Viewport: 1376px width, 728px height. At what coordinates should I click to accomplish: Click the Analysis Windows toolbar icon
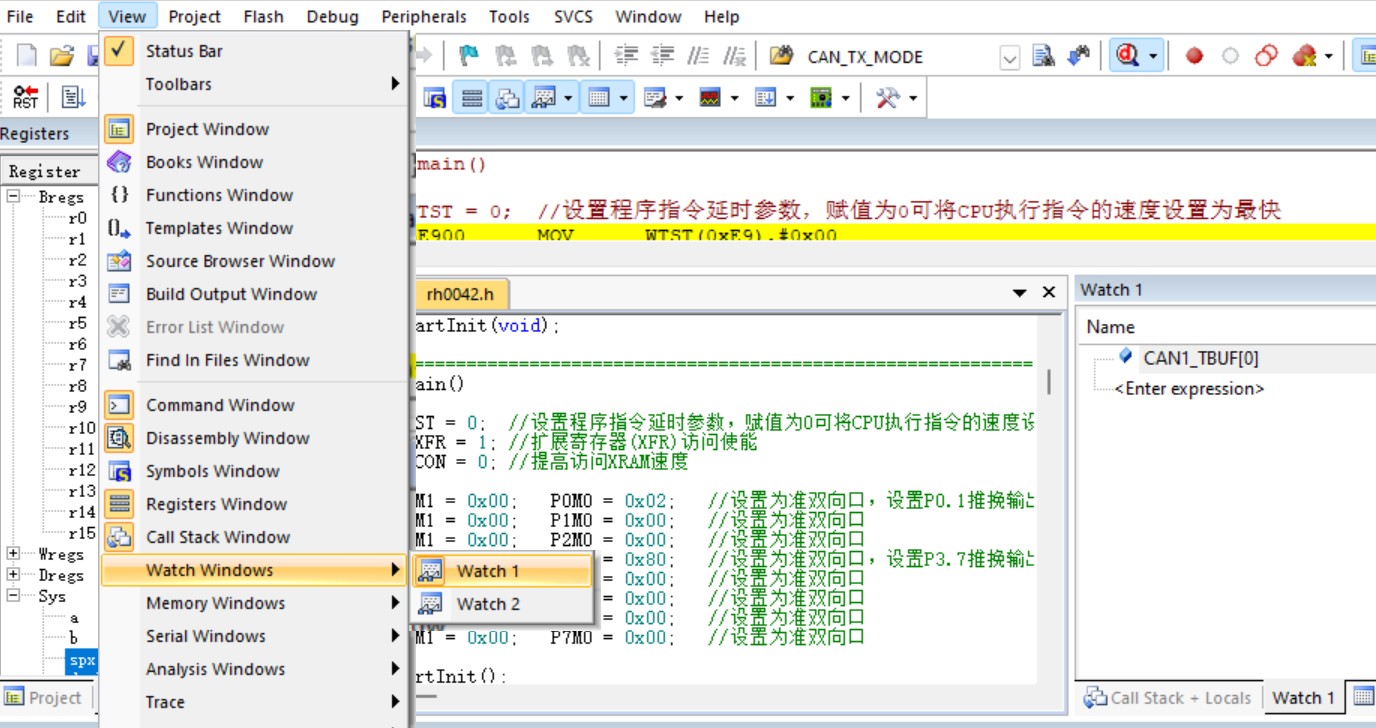[710, 97]
